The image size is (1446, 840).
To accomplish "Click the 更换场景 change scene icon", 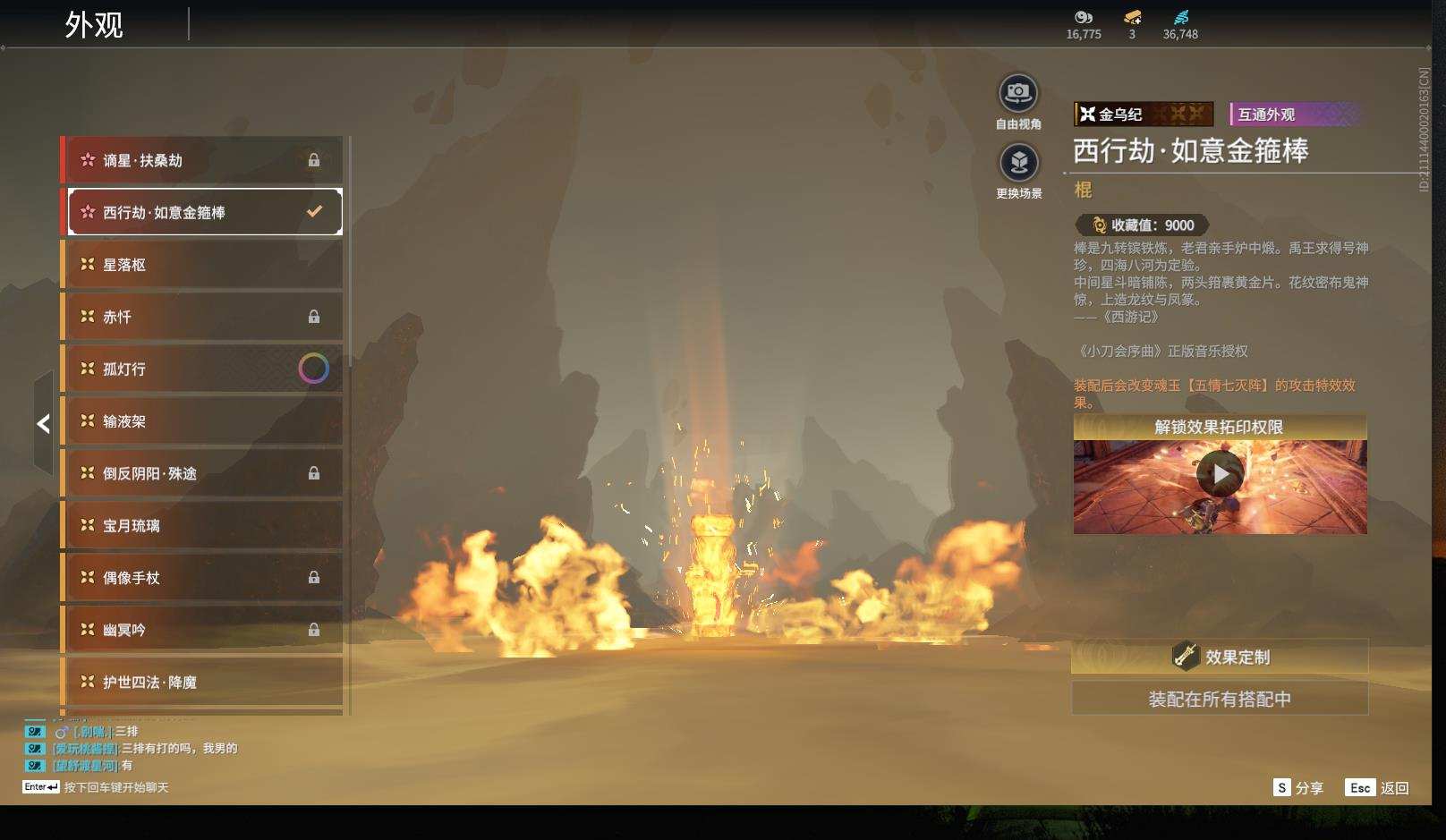I will 1018,163.
